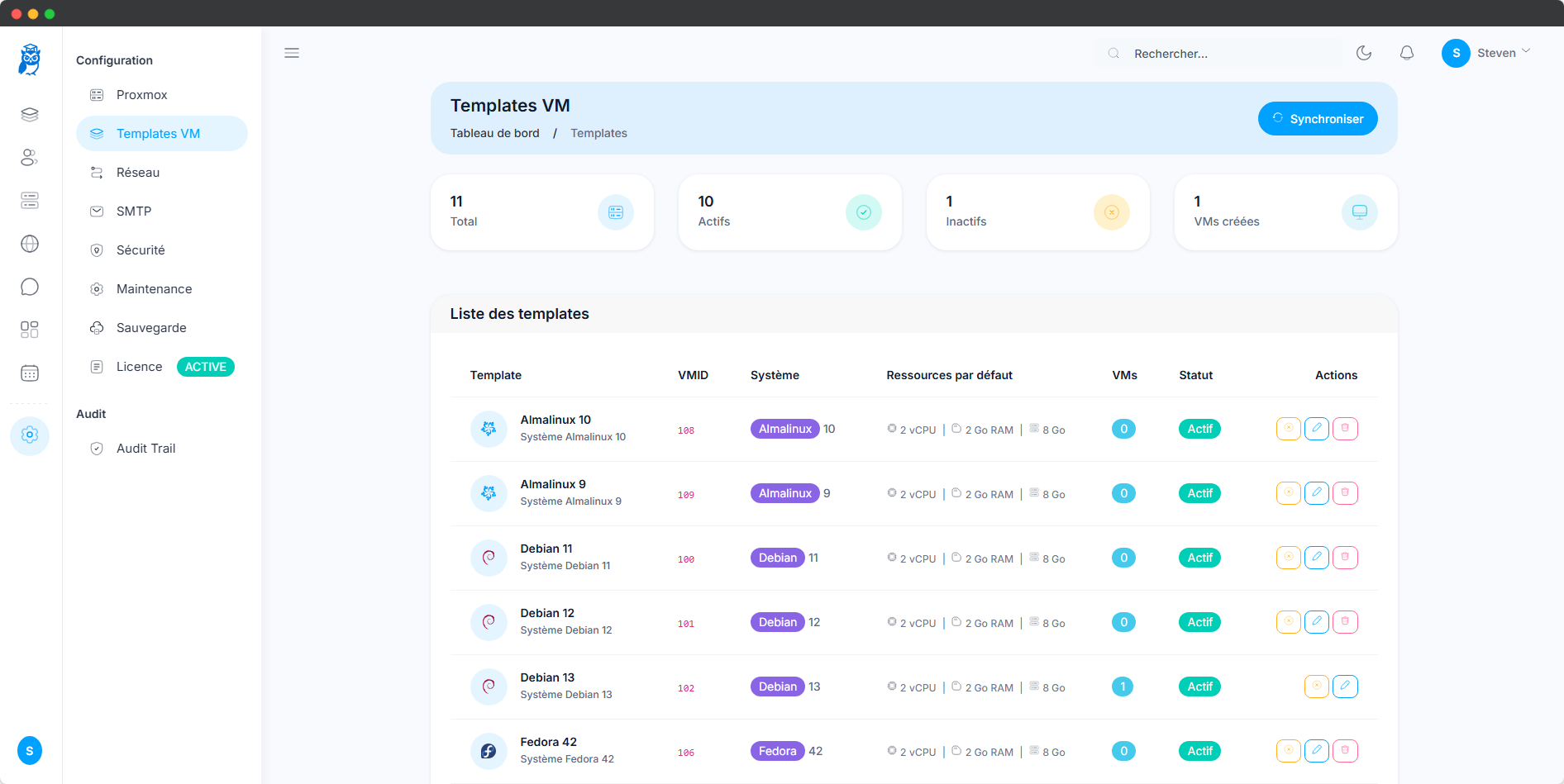This screenshot has height=784, width=1564.
Task: Click the ACTIVE license badge
Action: pos(205,367)
